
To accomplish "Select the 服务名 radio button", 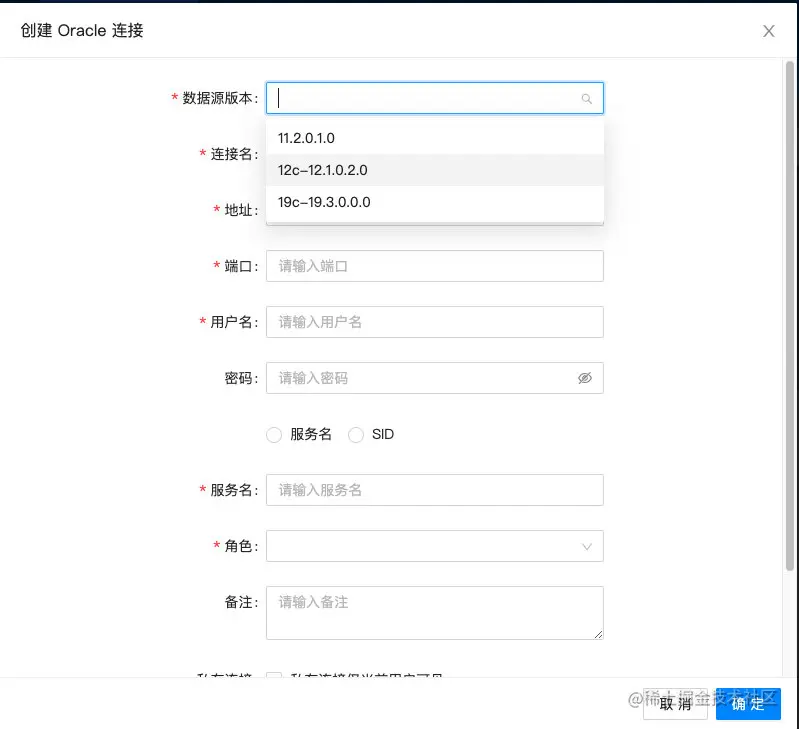I will (274, 435).
